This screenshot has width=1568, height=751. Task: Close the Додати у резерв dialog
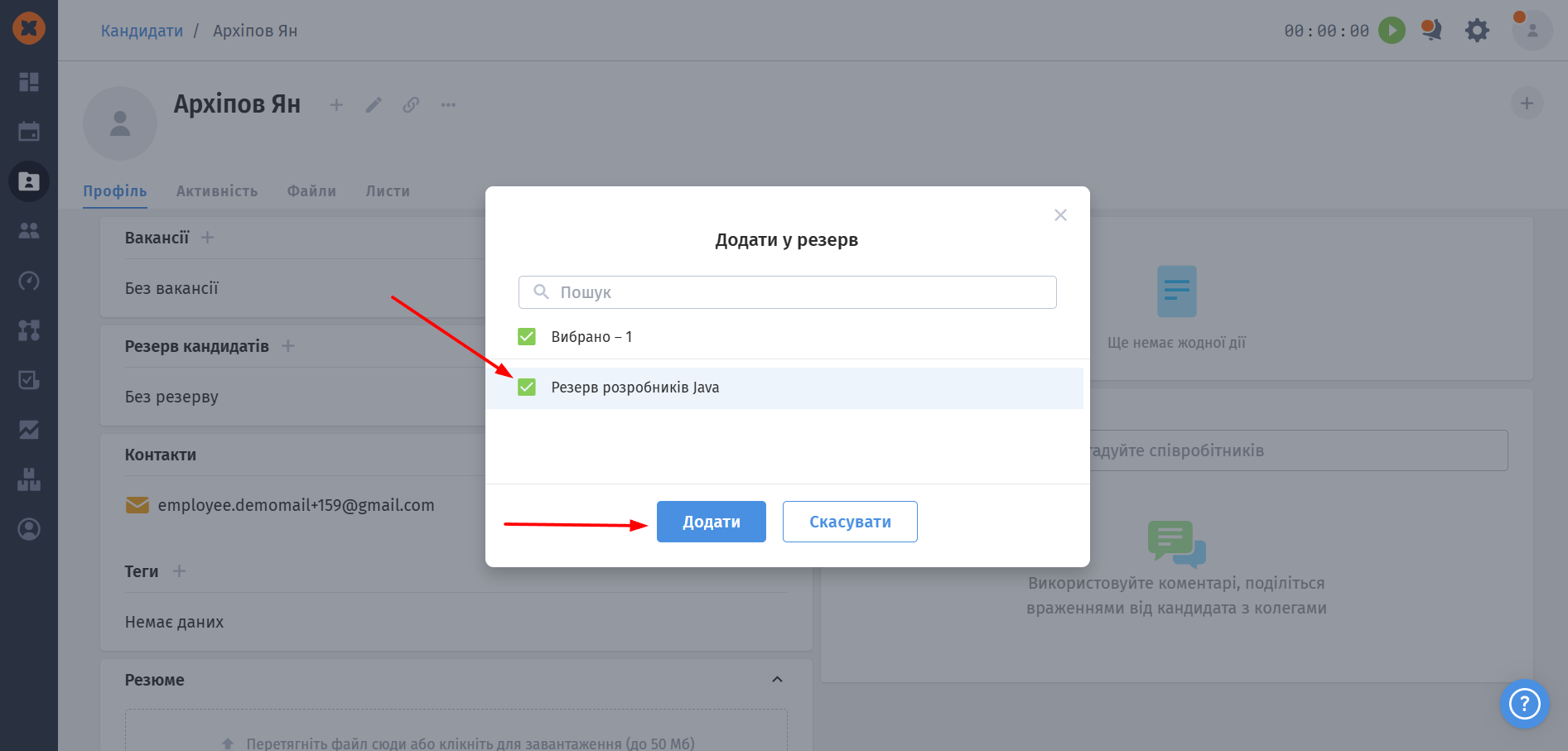point(1060,215)
